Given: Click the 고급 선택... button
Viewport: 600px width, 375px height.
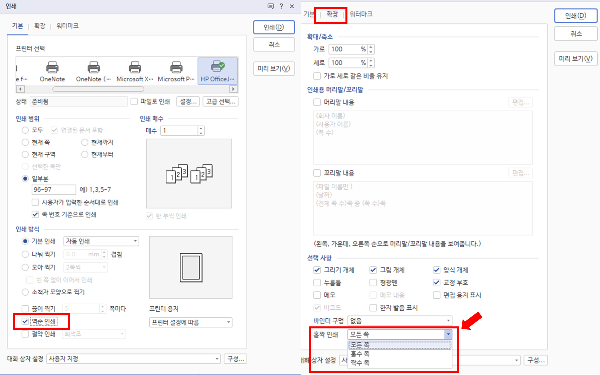Looking at the screenshot, I should tap(220, 101).
